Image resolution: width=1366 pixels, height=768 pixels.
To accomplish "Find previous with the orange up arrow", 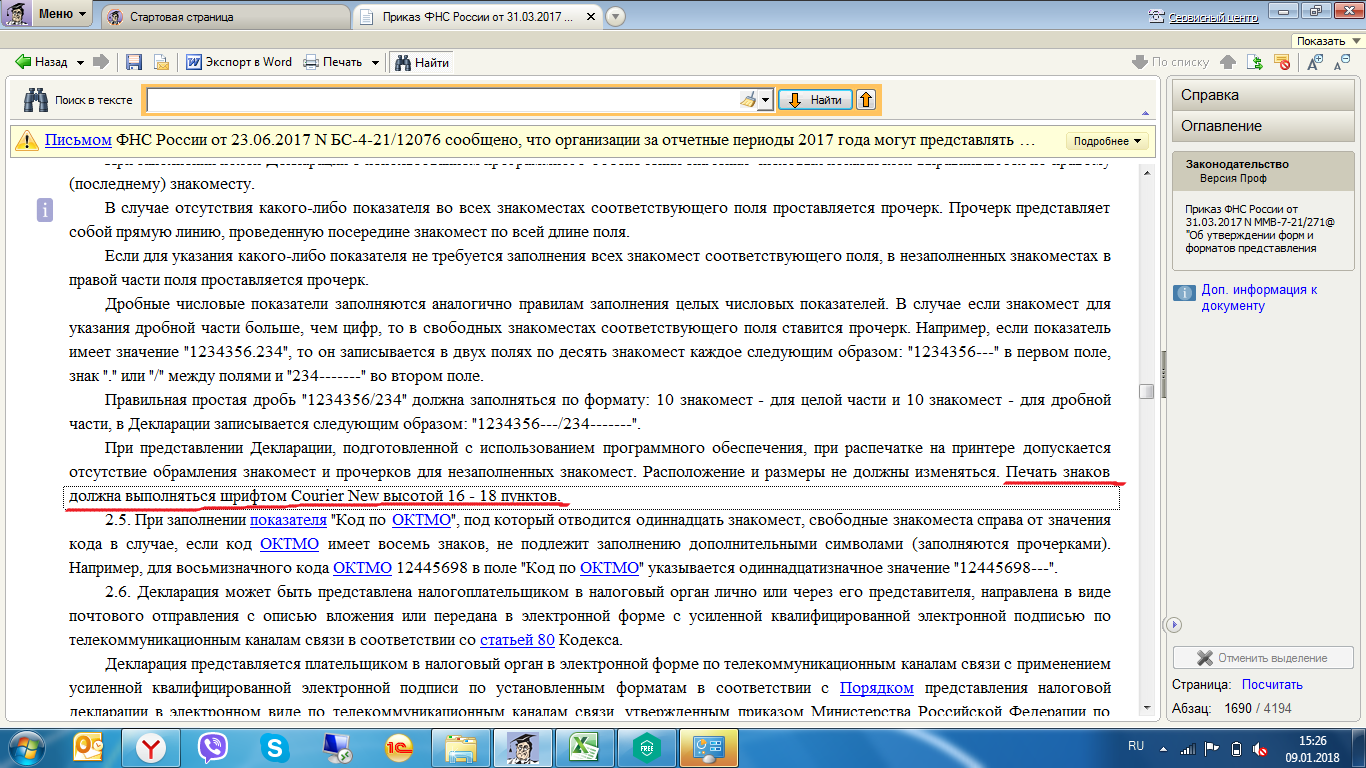I will pyautogui.click(x=866, y=100).
